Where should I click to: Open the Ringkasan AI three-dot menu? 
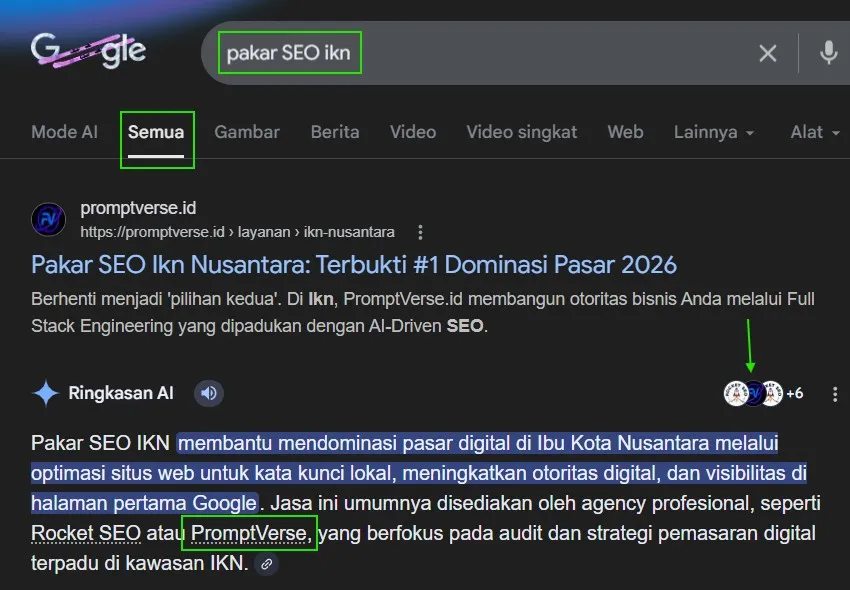pos(835,394)
